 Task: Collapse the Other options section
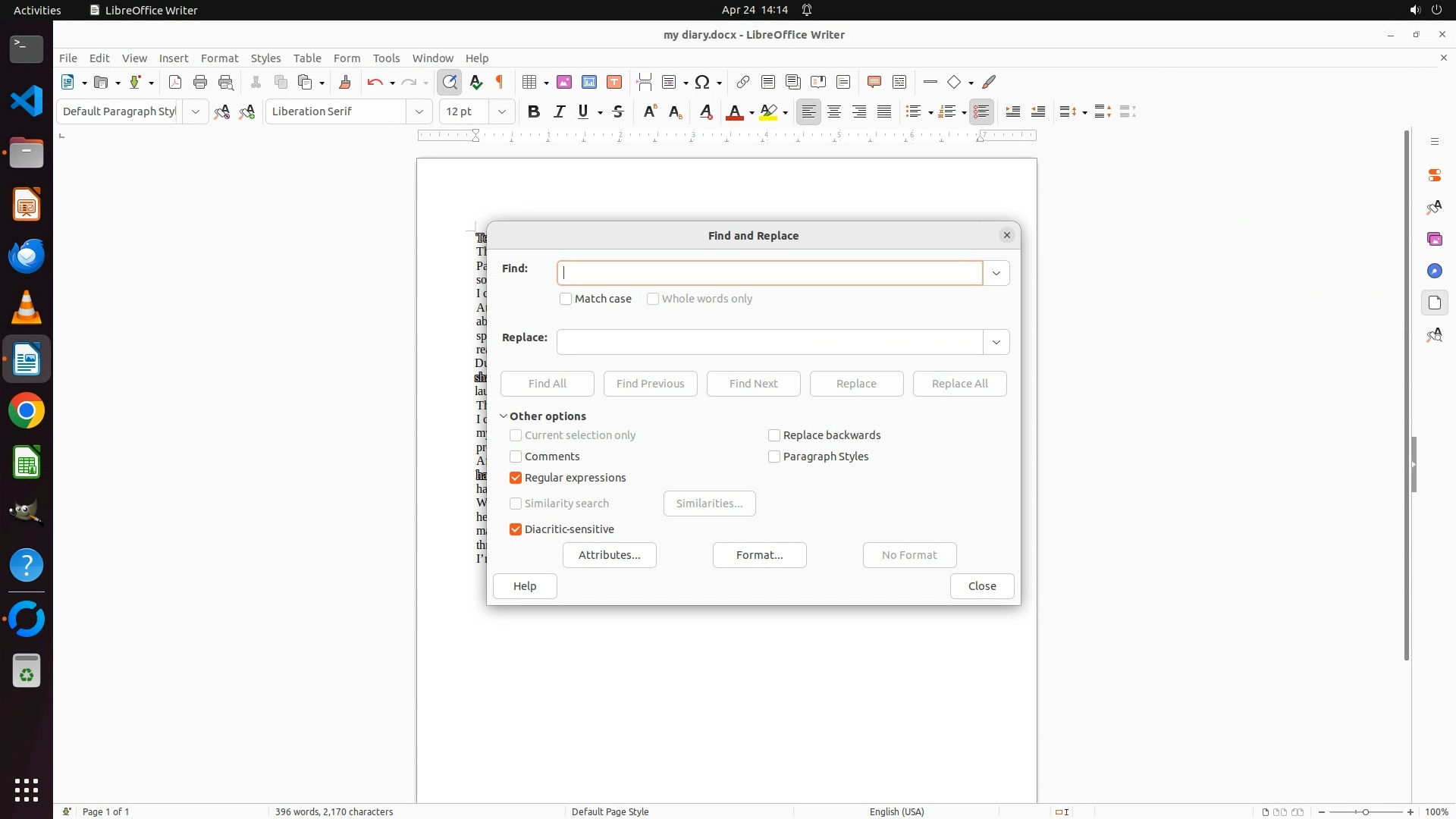(x=504, y=416)
